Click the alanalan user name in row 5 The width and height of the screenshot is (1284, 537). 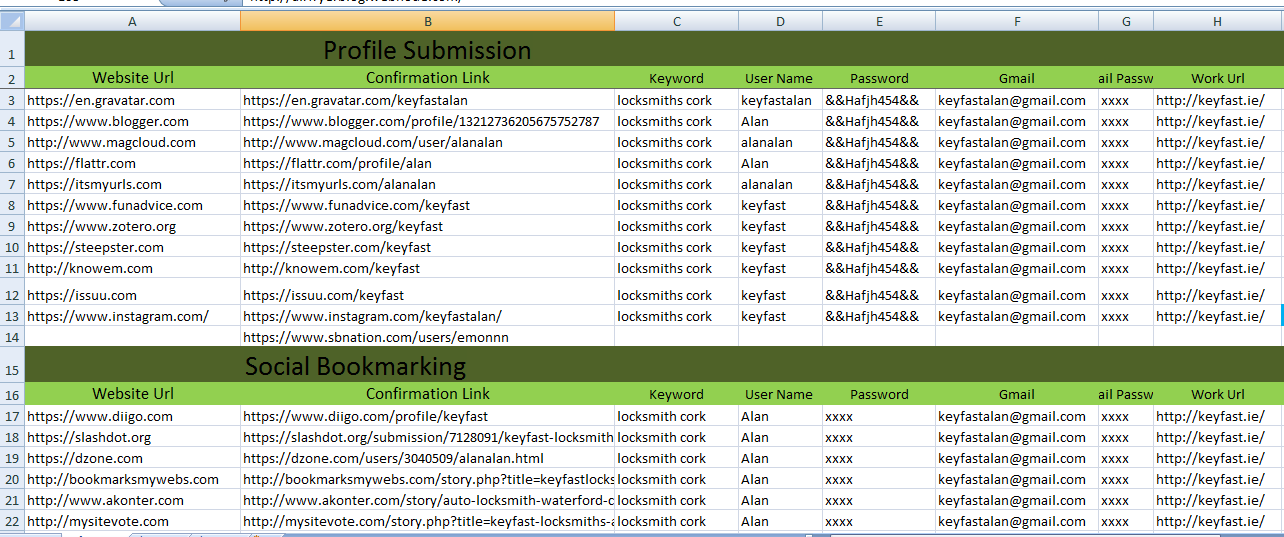[x=780, y=142]
